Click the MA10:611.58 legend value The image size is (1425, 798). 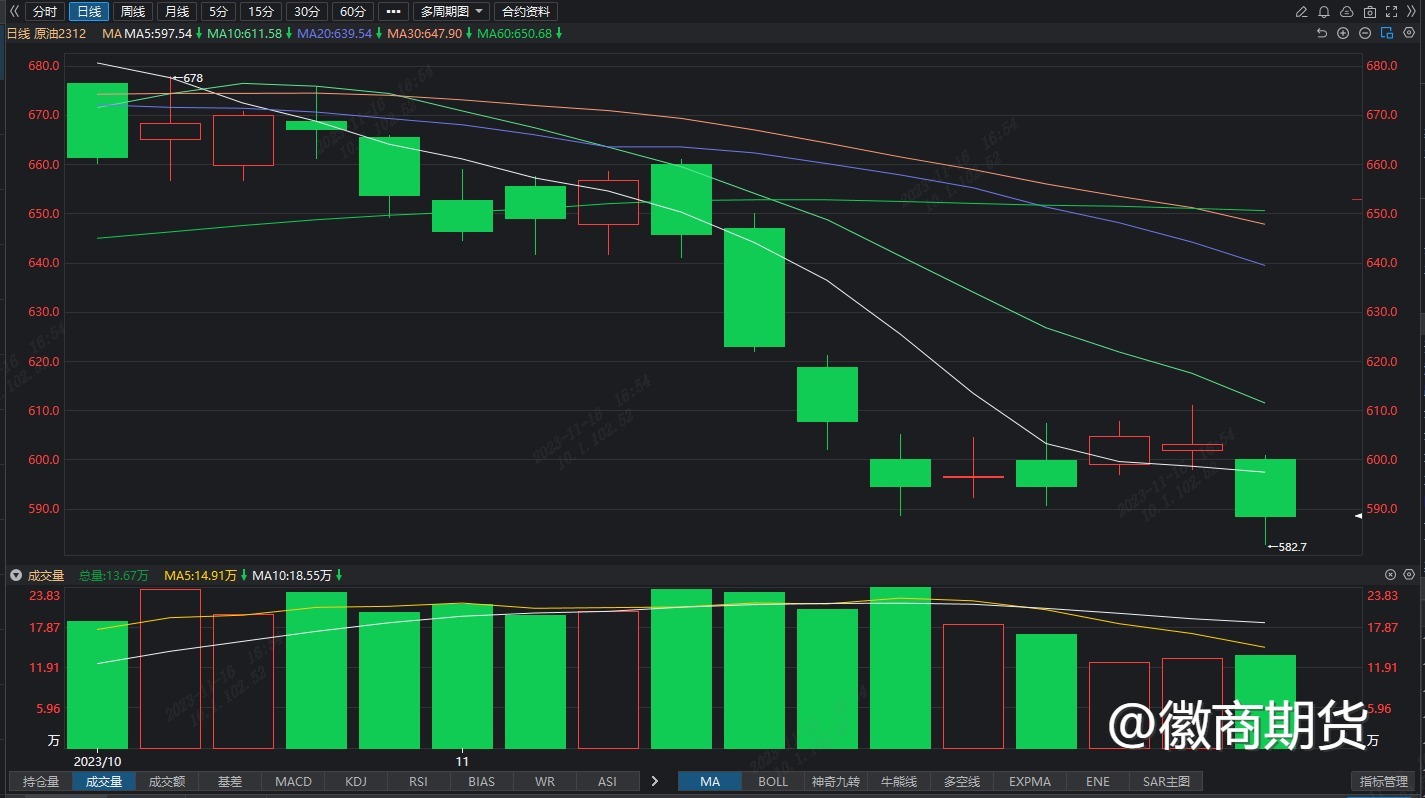(x=244, y=33)
